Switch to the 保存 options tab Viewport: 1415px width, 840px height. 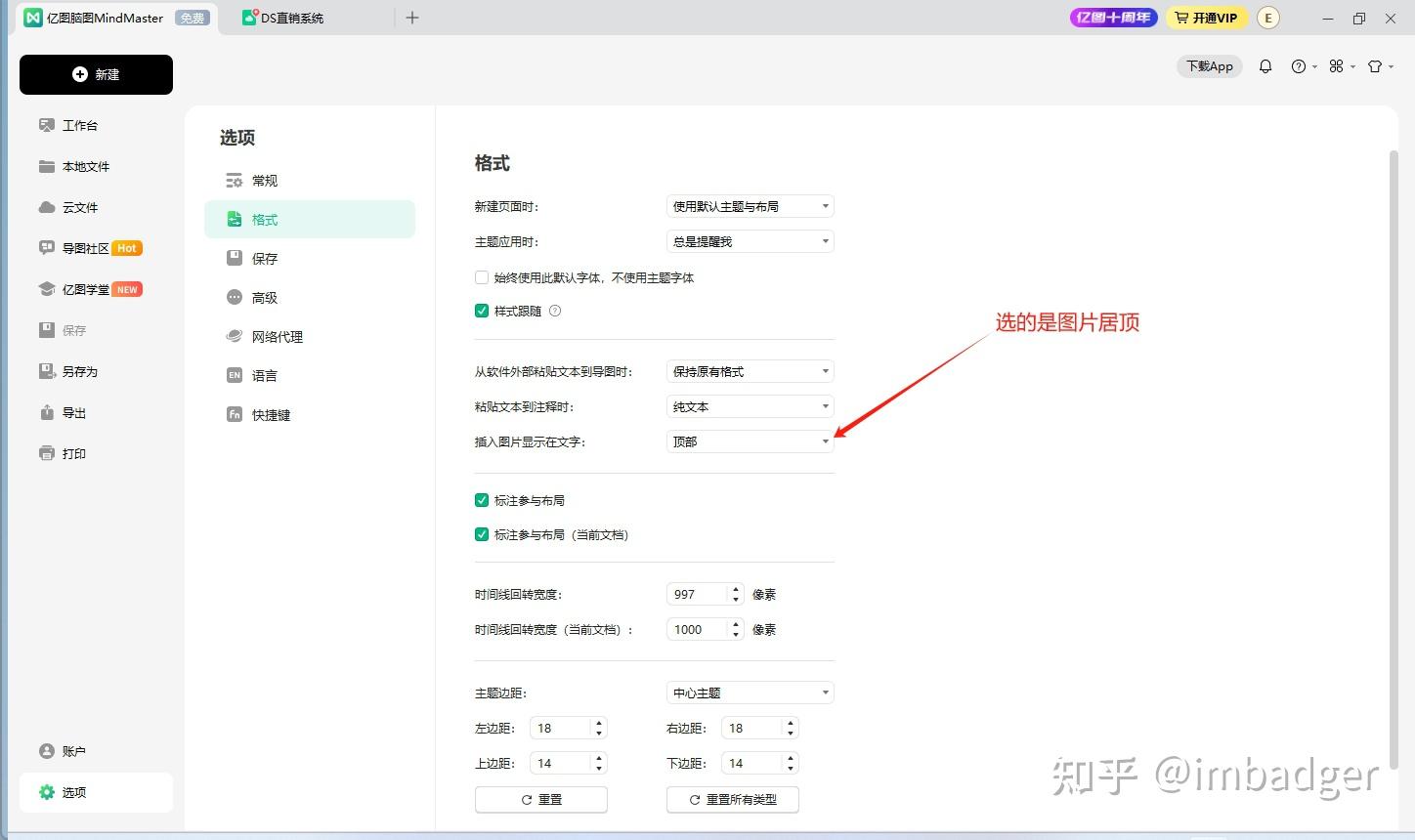point(310,259)
